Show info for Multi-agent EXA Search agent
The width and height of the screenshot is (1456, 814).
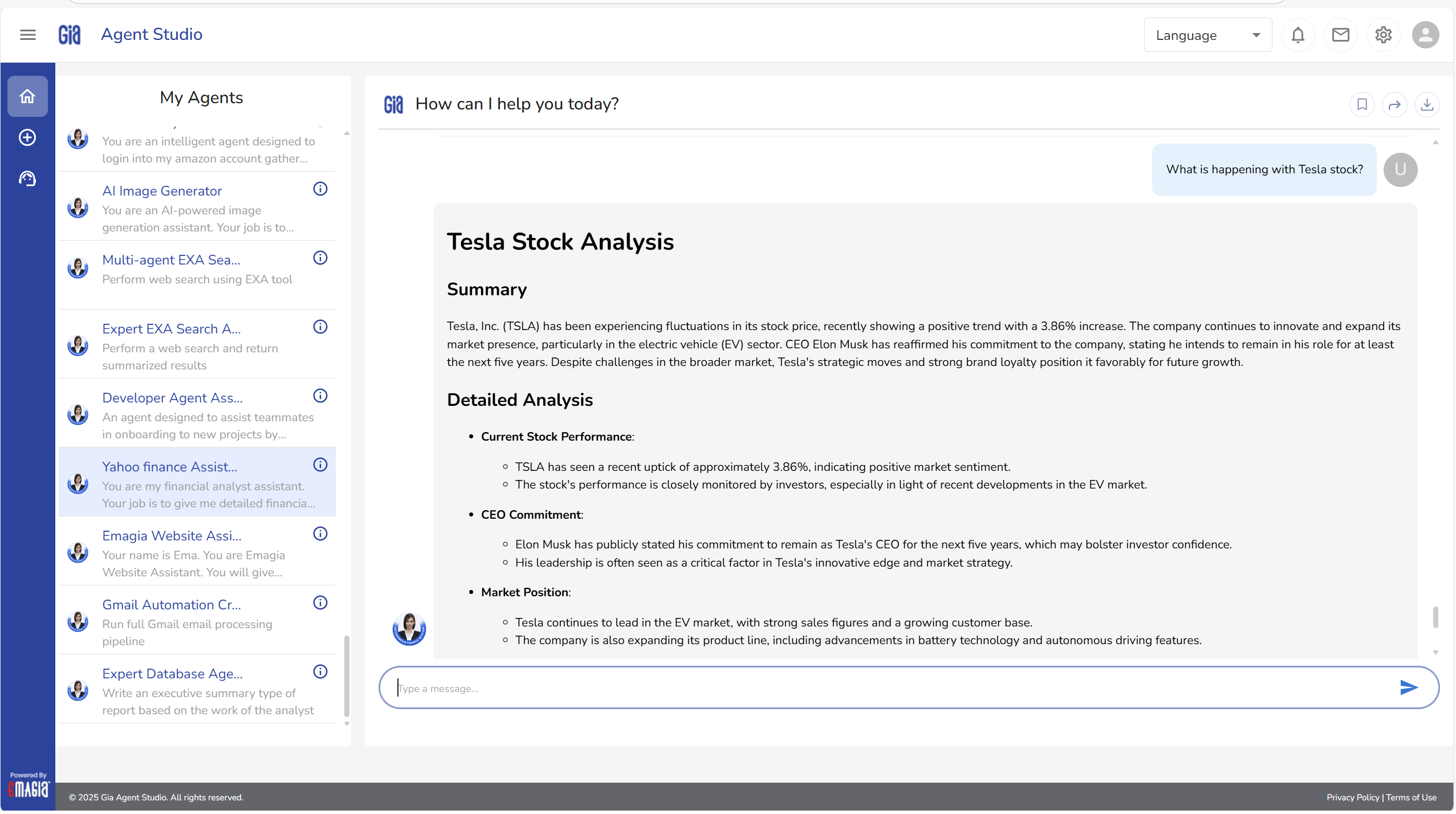click(320, 258)
